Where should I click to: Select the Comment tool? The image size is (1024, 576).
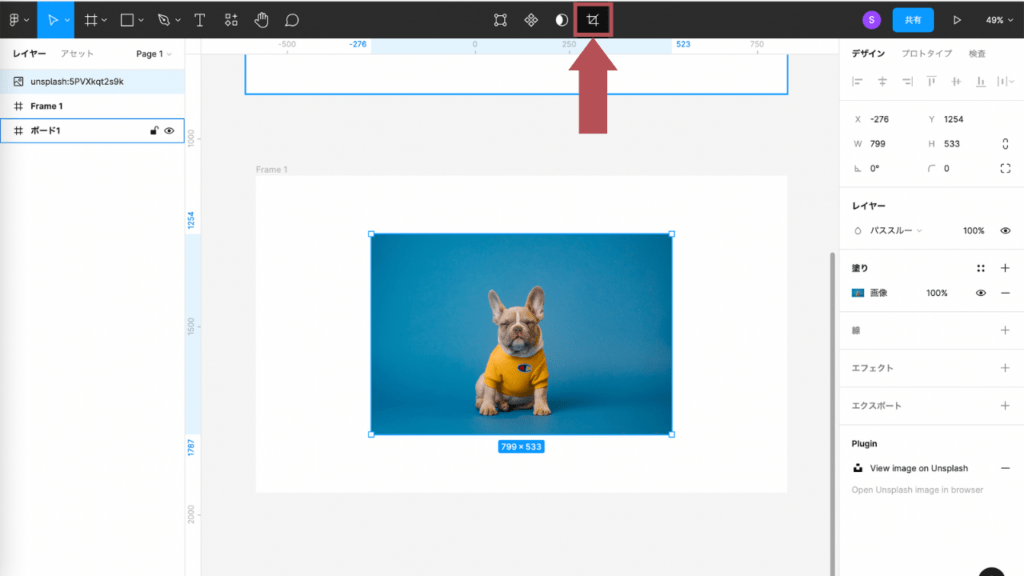tap(292, 20)
